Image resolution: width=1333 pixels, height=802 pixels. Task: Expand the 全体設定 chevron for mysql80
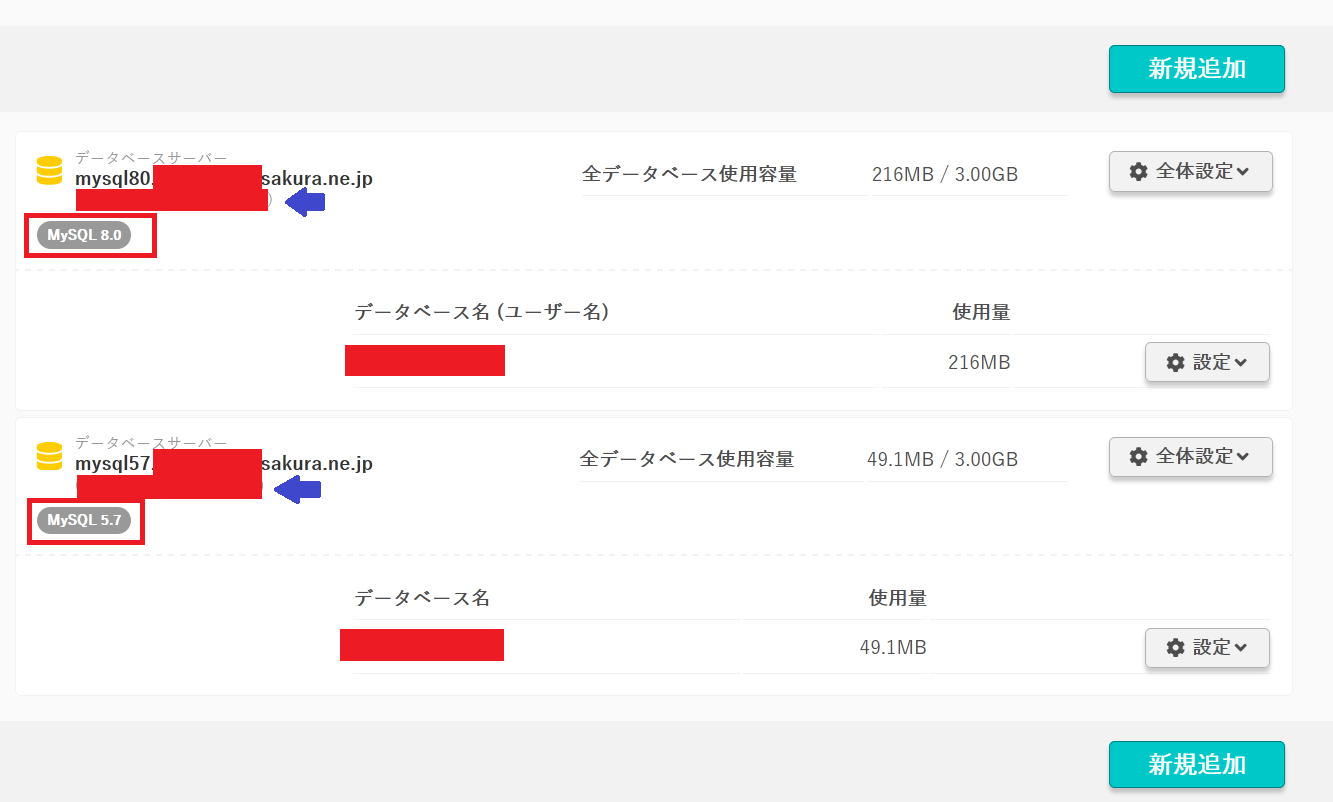pyautogui.click(x=1243, y=172)
